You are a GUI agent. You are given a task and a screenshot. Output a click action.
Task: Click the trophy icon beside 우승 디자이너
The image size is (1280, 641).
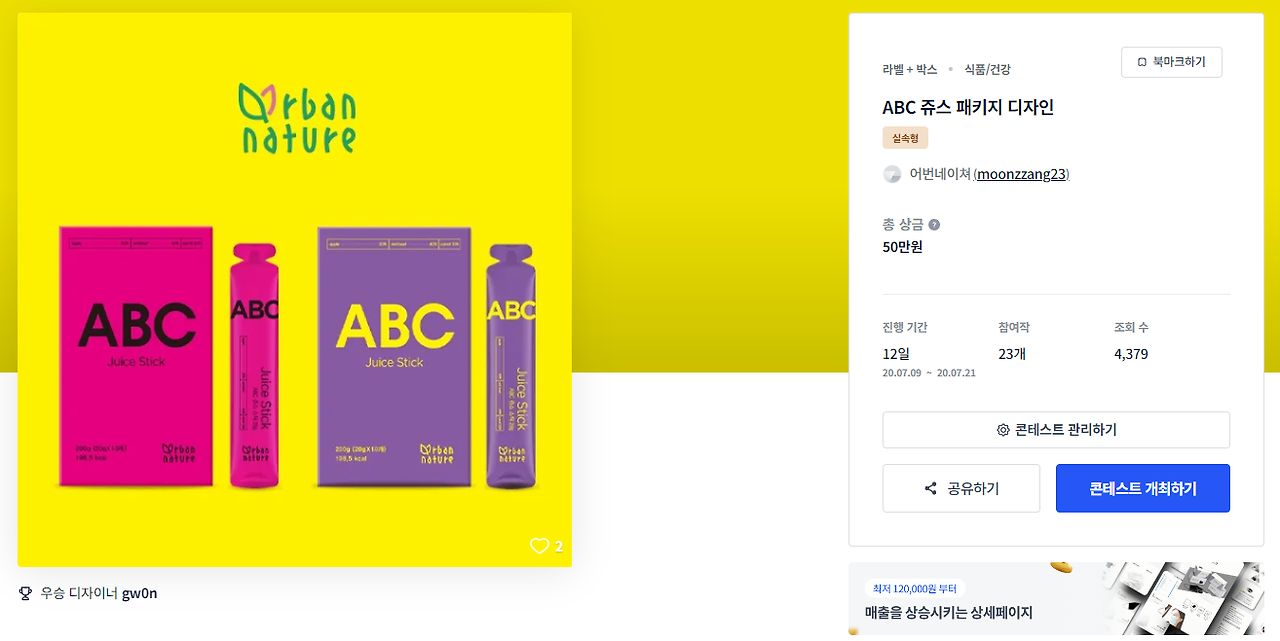[26, 593]
